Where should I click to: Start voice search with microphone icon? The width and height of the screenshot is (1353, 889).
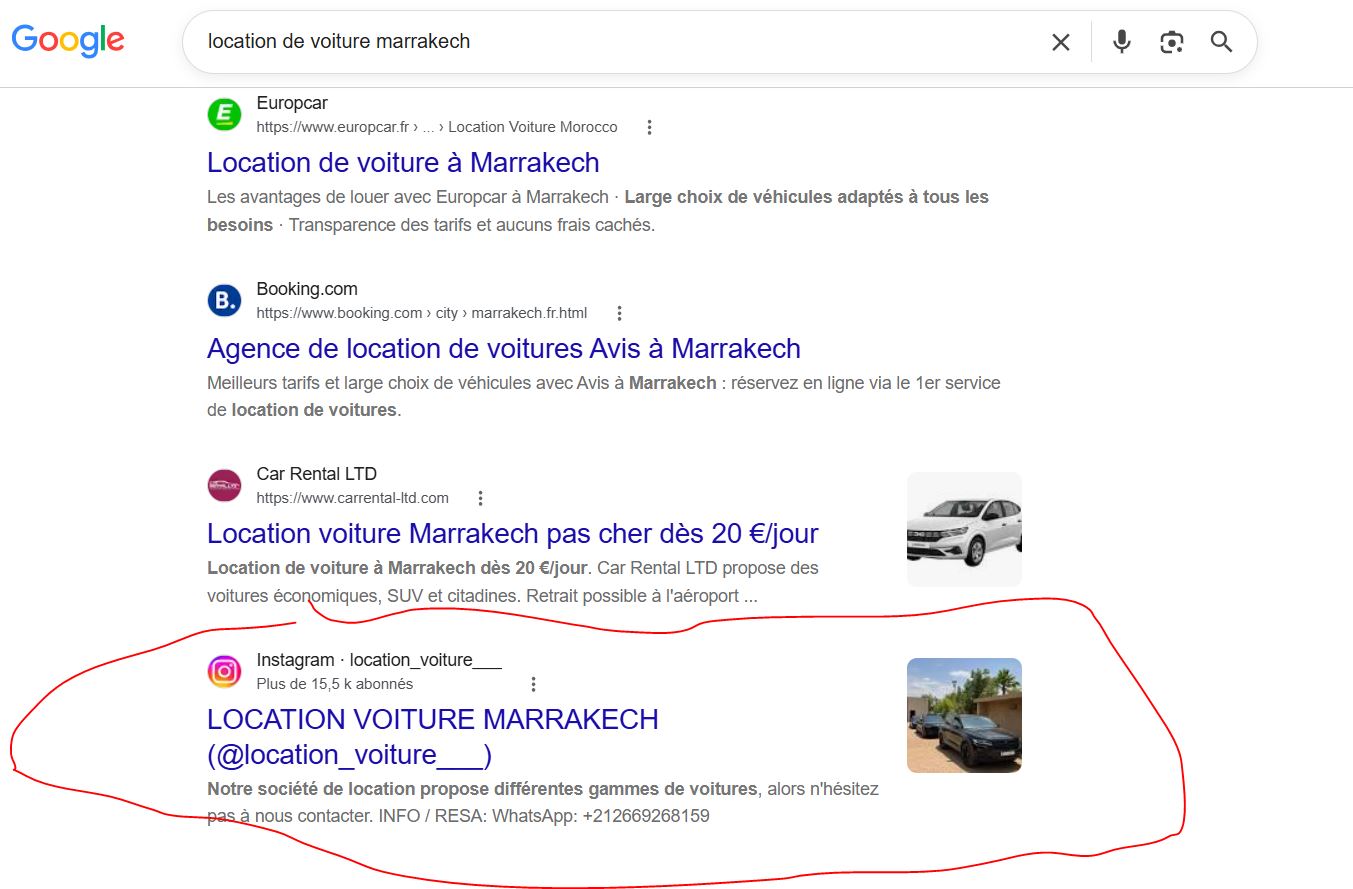(1122, 42)
